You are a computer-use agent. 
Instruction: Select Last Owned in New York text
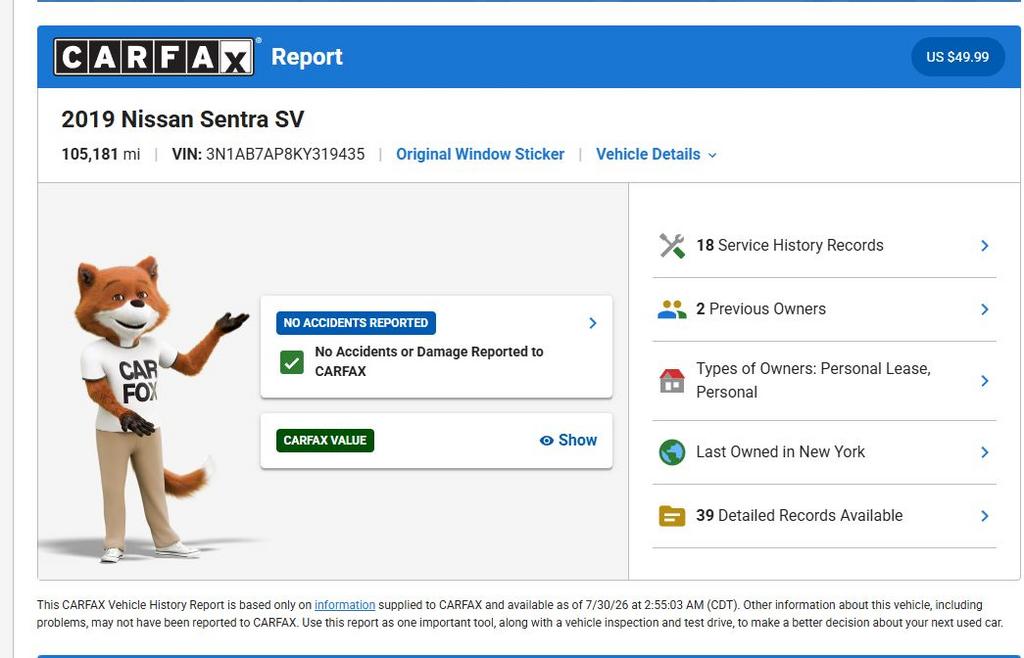780,452
